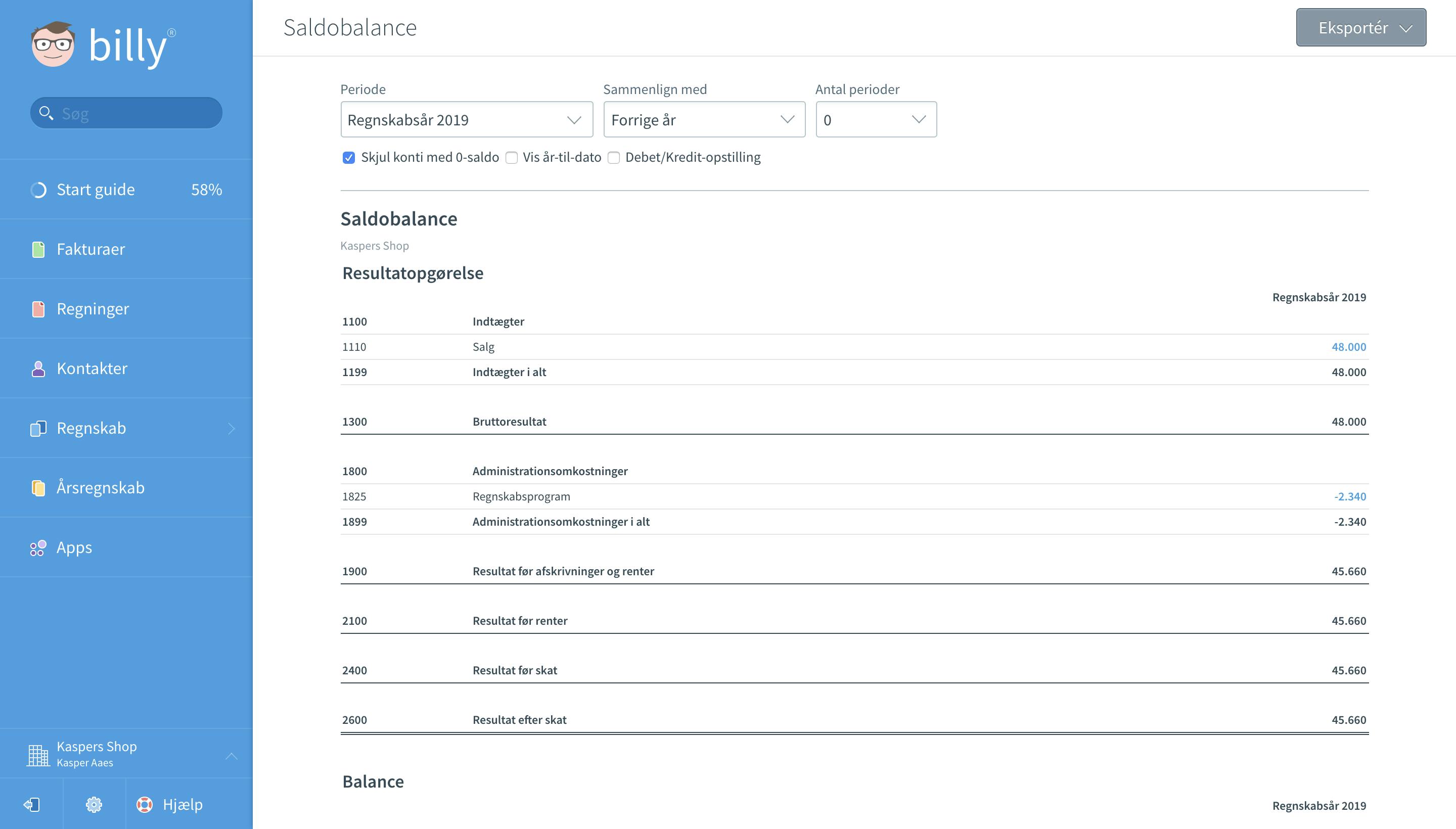Click the Bruttoresultat row label
The height and width of the screenshot is (829, 1456).
[x=509, y=422]
